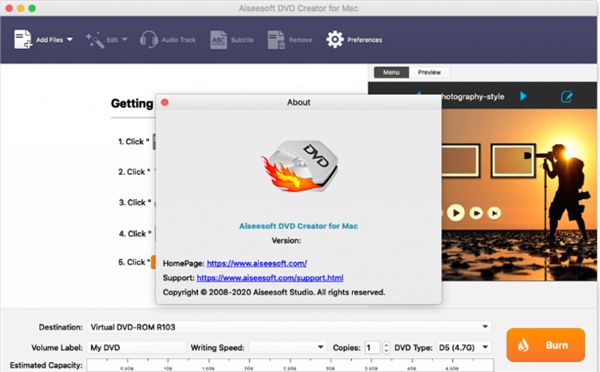Click the yellow minimize window button

pos(21,8)
